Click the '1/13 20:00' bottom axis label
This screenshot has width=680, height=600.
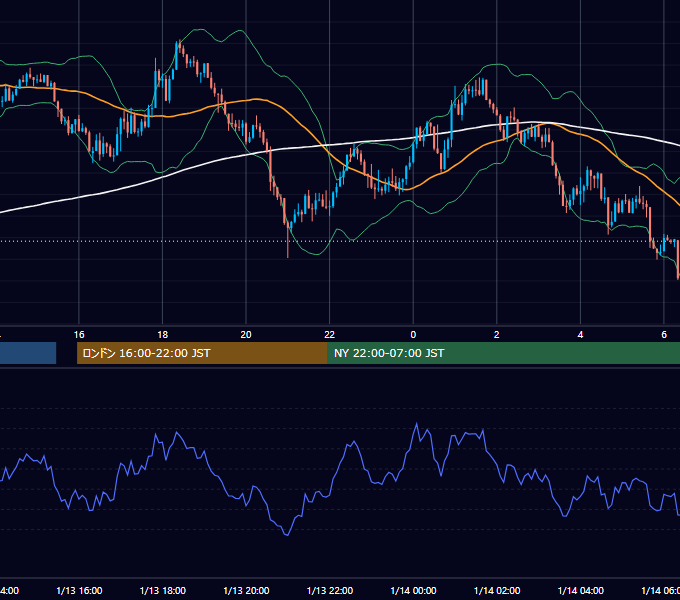pos(246,590)
